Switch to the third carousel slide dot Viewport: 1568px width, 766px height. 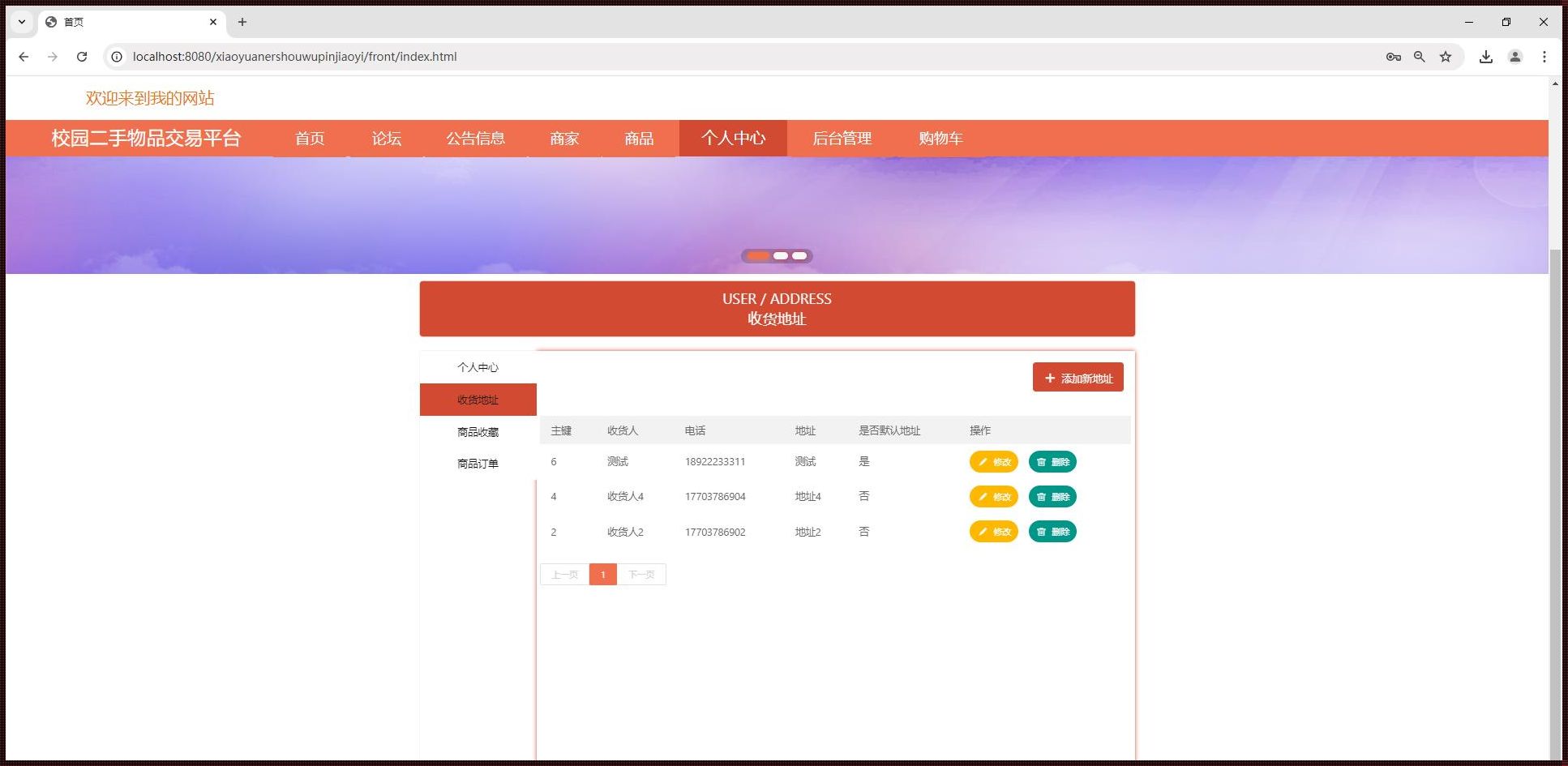[x=799, y=256]
